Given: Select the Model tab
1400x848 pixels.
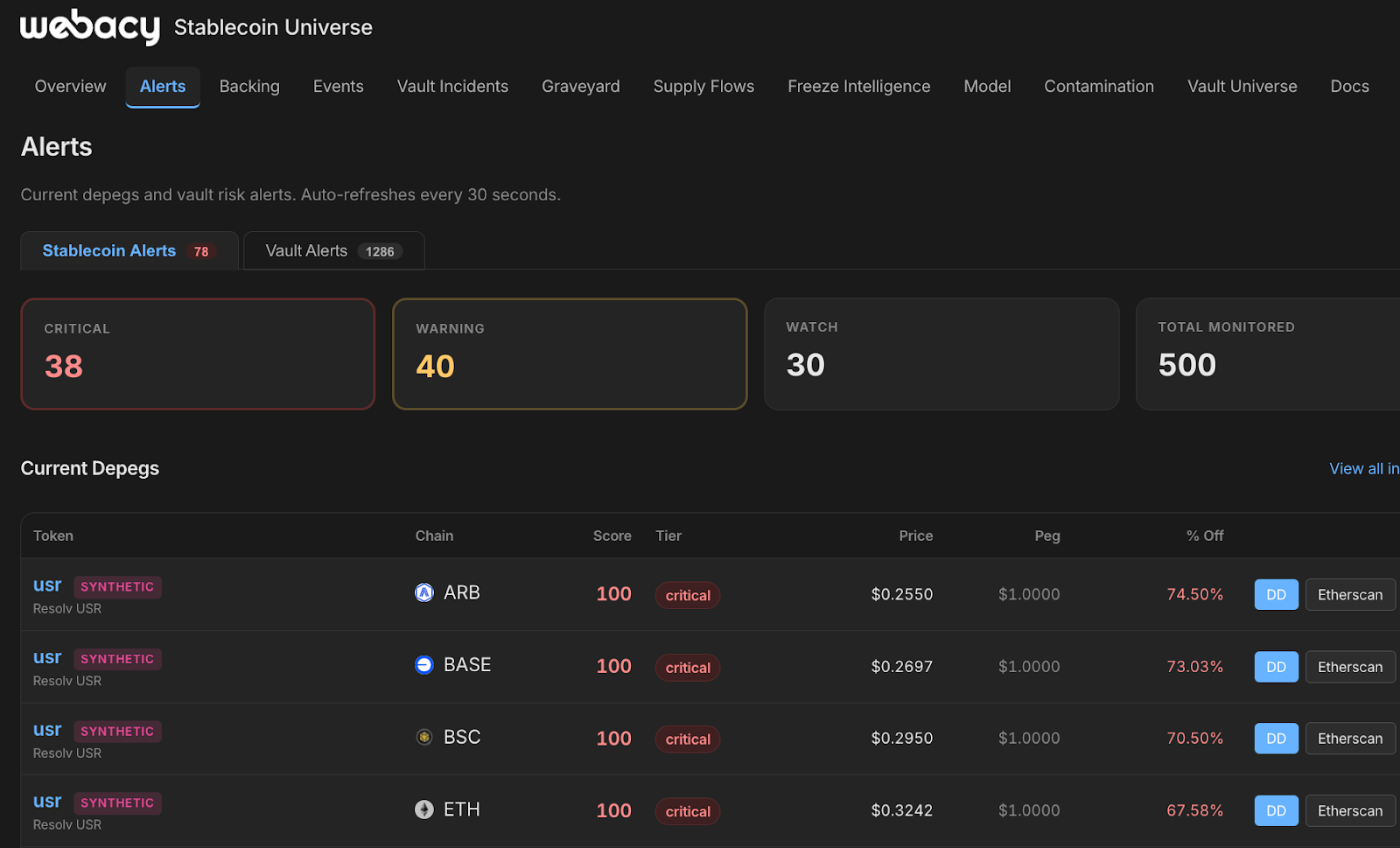Looking at the screenshot, I should [x=987, y=87].
